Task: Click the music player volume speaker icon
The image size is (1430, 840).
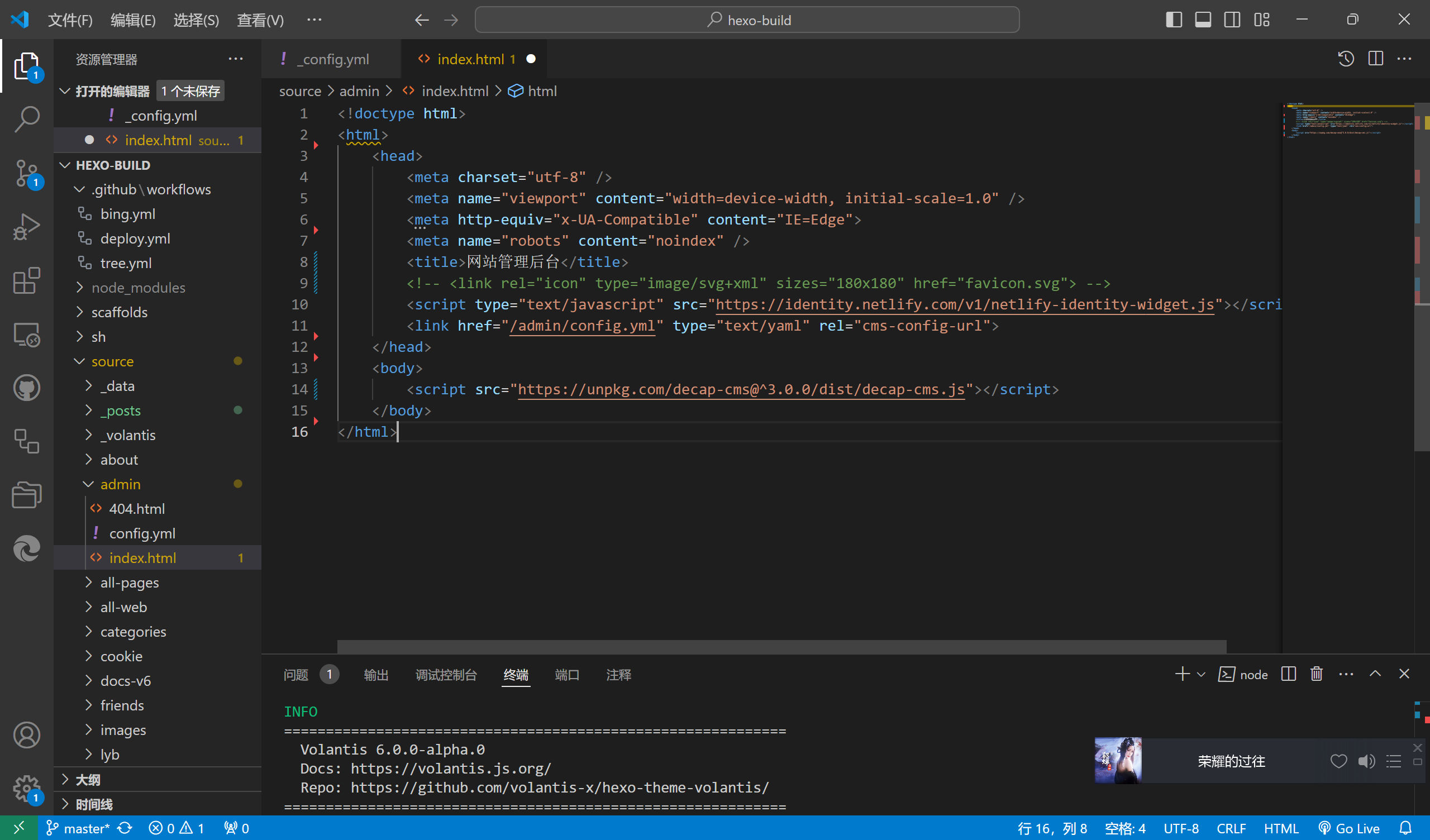Action: pos(1366,761)
